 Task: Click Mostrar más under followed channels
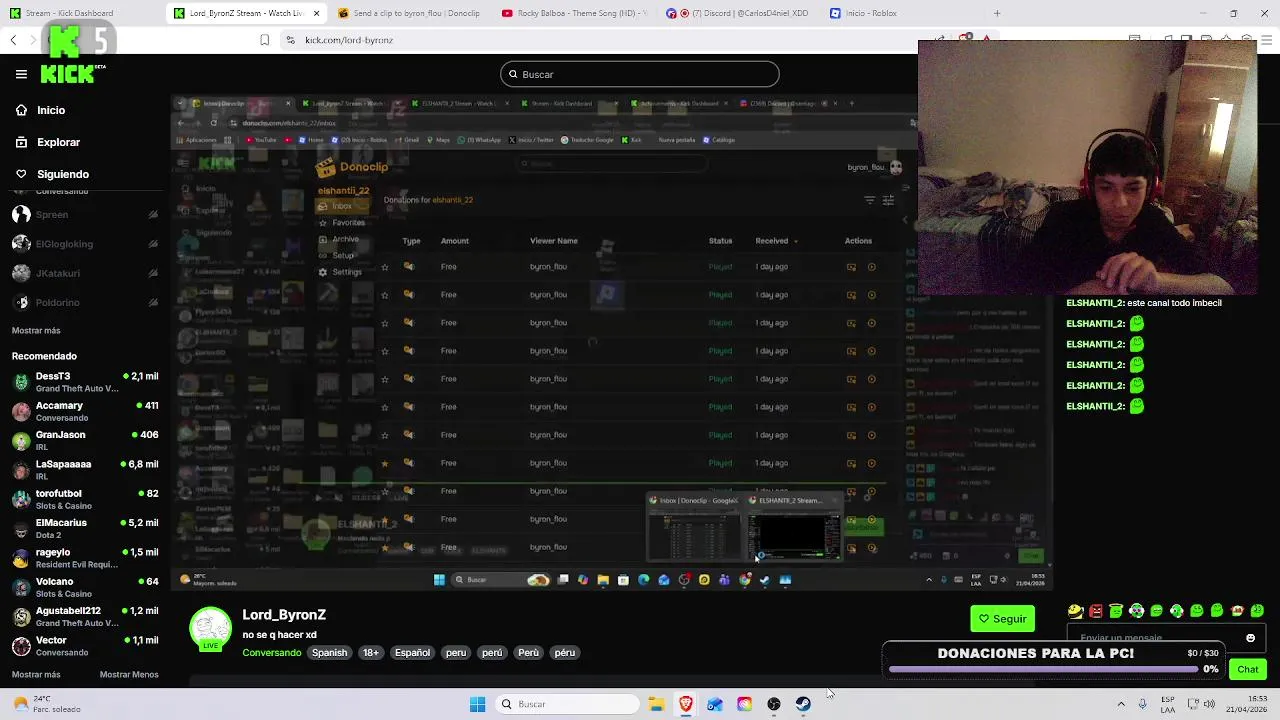[36, 330]
